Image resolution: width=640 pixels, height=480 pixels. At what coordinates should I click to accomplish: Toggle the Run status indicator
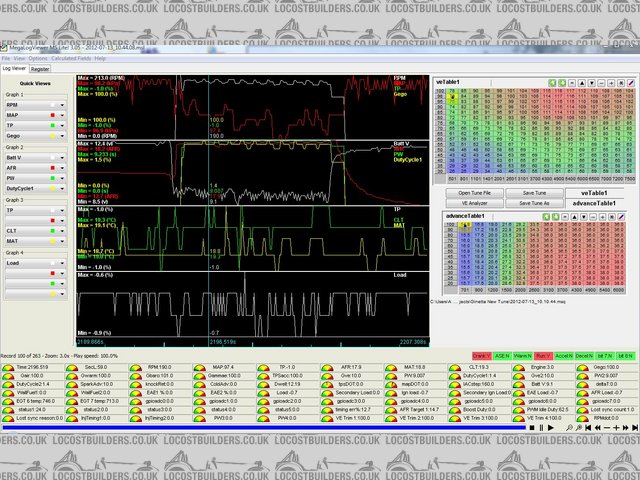click(545, 355)
